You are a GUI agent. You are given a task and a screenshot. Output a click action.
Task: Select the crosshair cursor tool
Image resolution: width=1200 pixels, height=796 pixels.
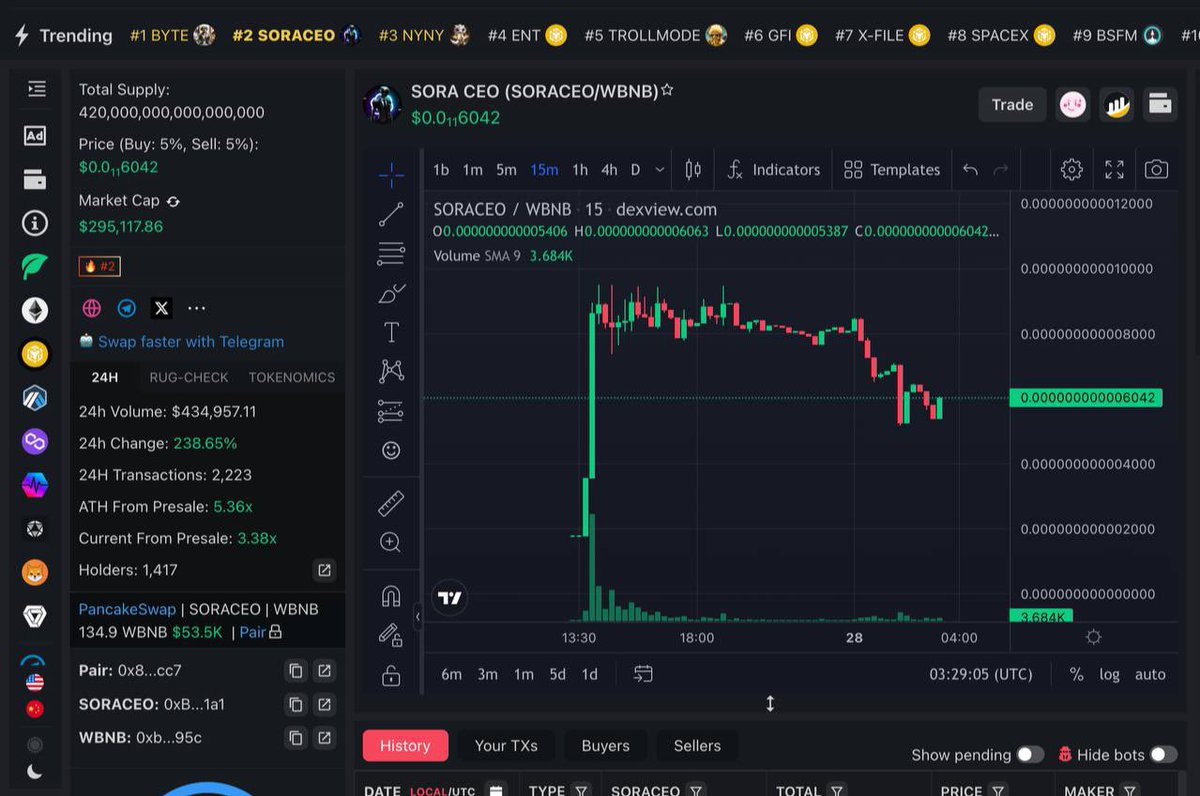pyautogui.click(x=391, y=176)
